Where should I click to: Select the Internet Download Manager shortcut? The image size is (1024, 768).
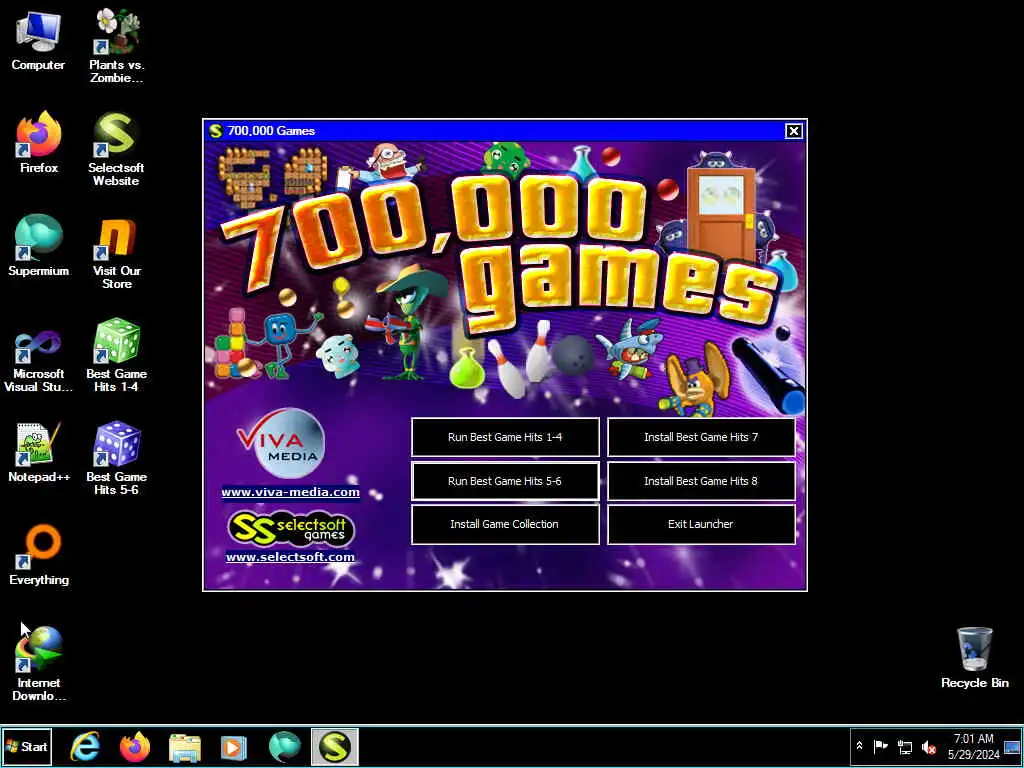pos(39,662)
